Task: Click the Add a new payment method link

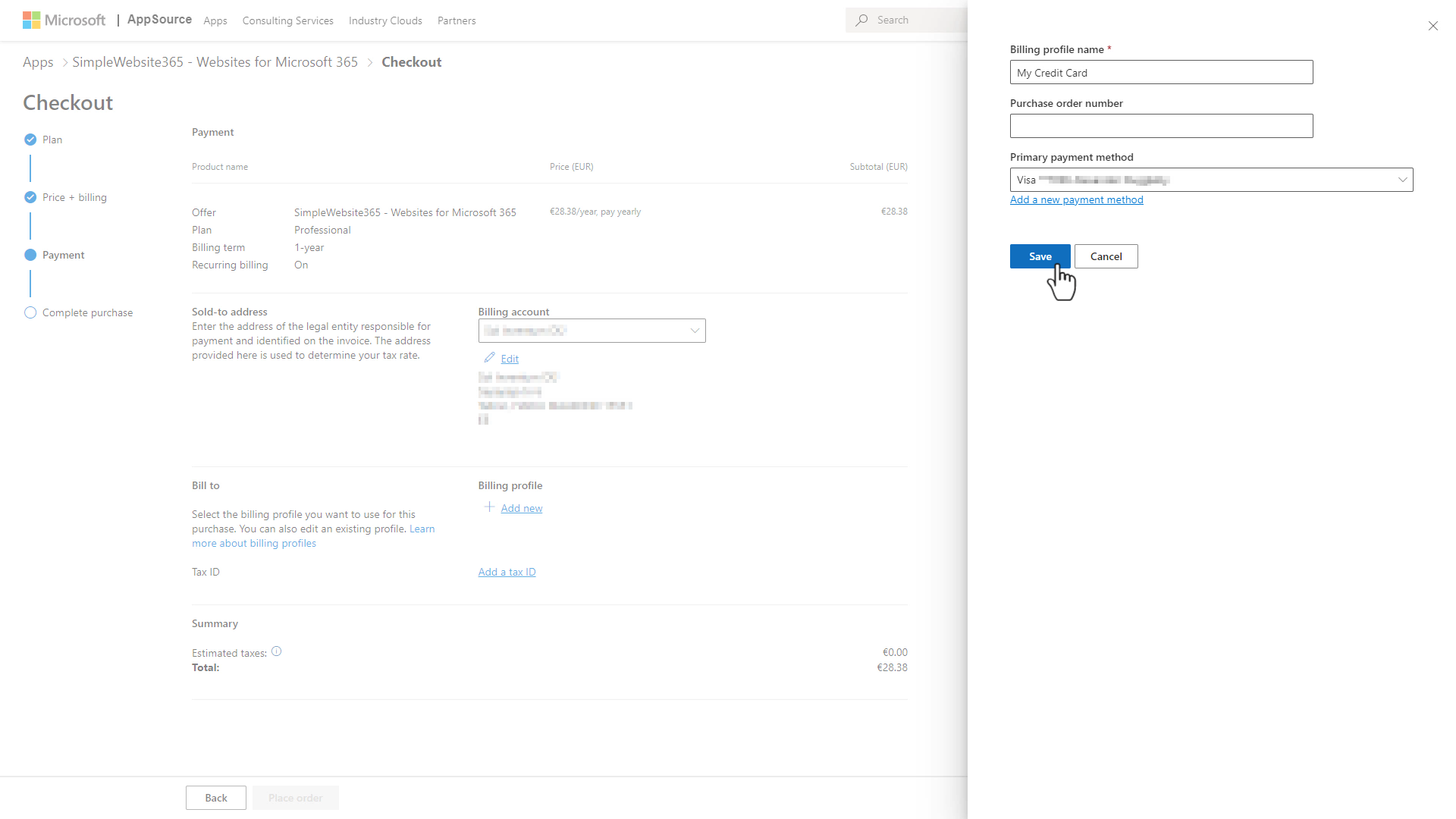Action: pos(1076,199)
